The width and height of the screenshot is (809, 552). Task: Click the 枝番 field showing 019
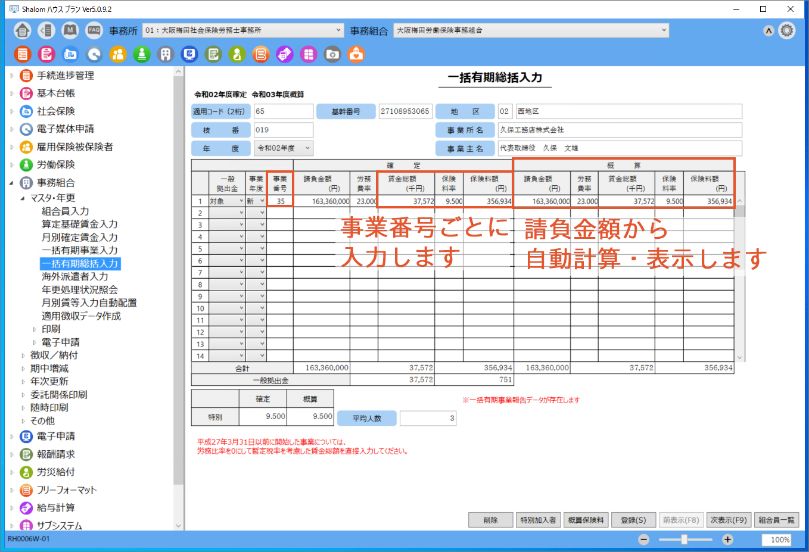284,130
